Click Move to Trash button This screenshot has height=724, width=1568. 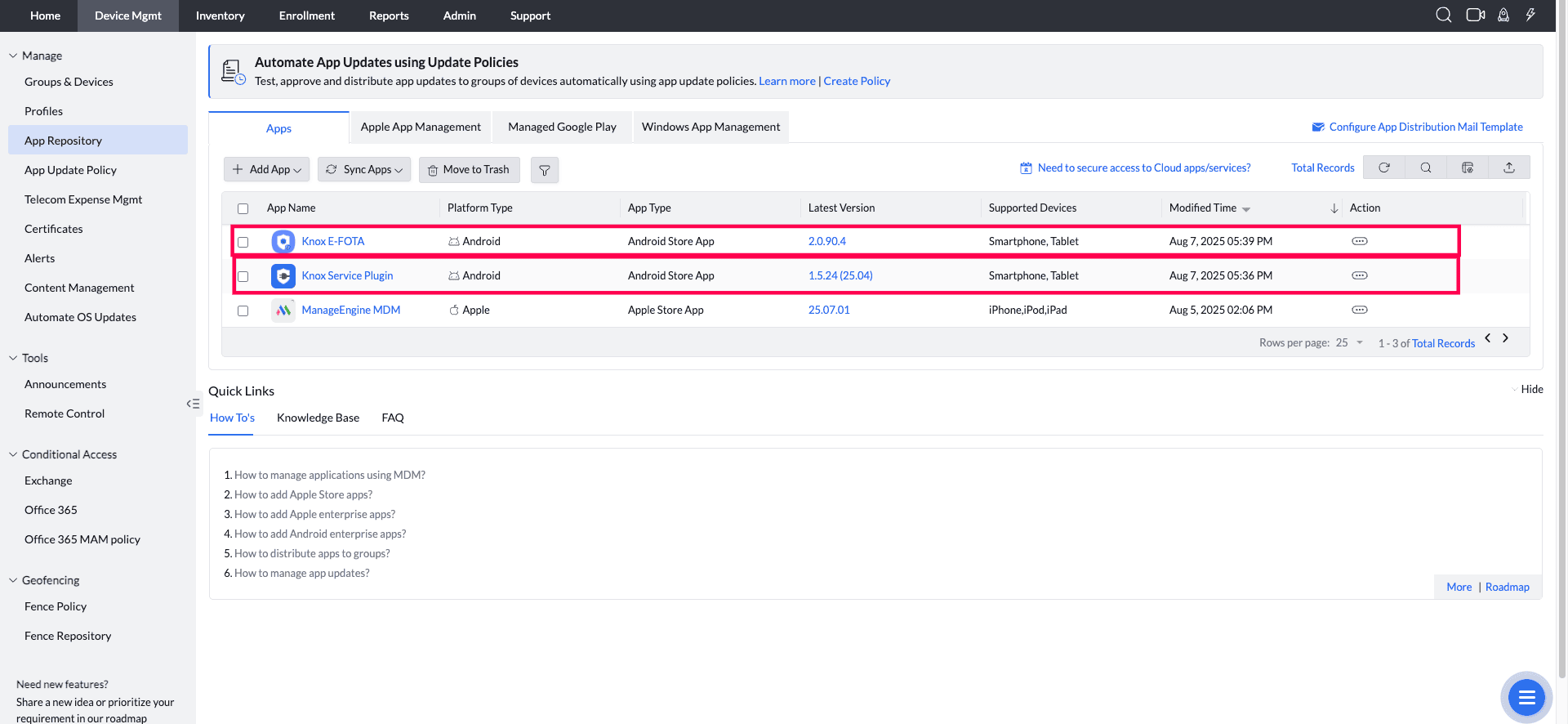point(468,170)
